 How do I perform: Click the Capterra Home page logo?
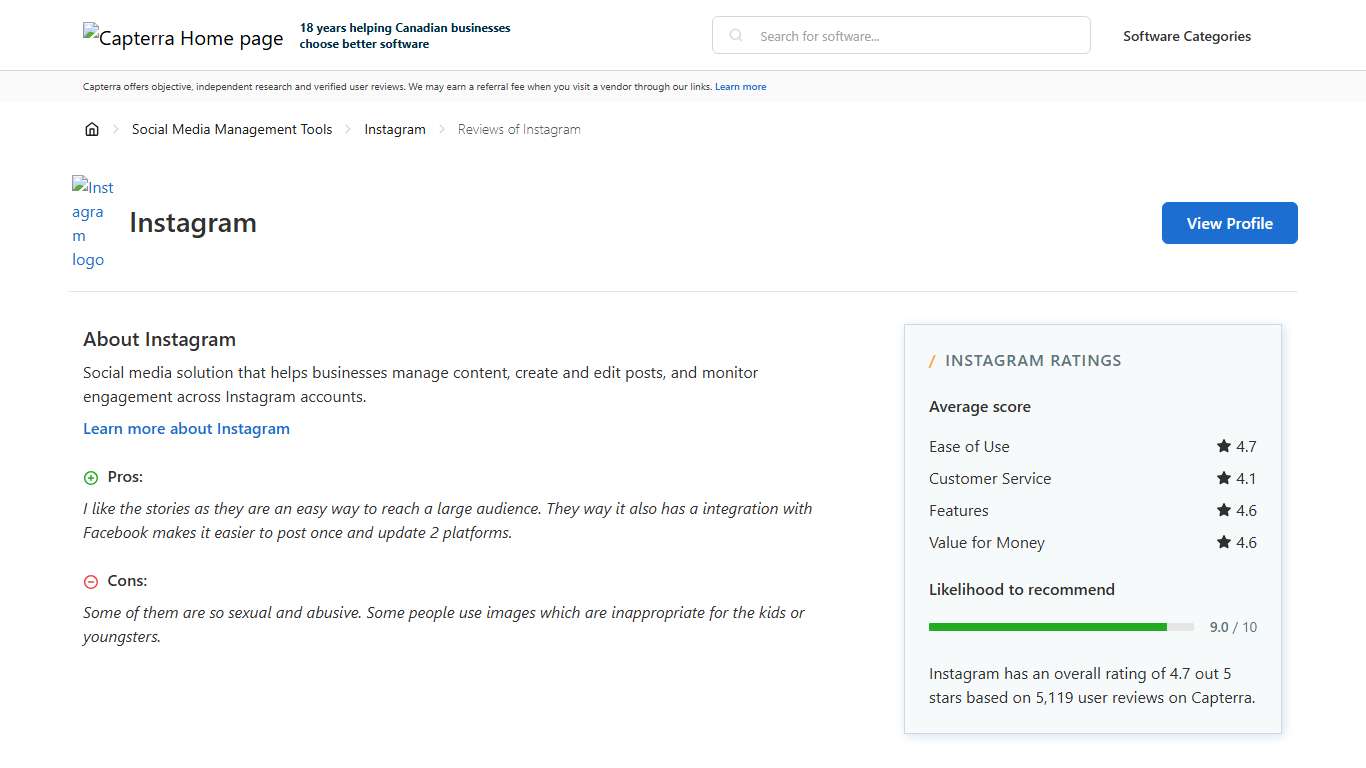[183, 37]
